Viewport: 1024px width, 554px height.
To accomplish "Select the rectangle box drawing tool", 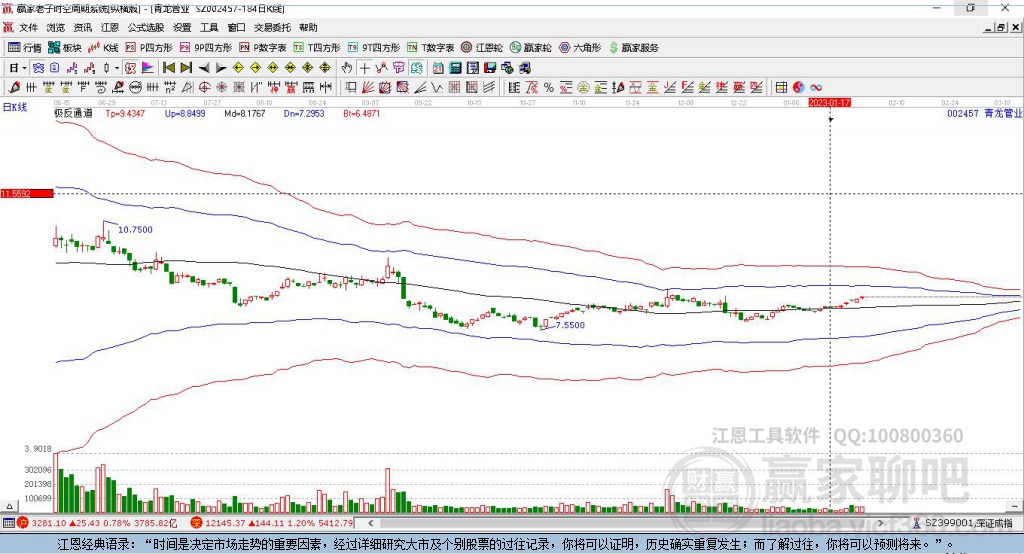I will (351, 87).
